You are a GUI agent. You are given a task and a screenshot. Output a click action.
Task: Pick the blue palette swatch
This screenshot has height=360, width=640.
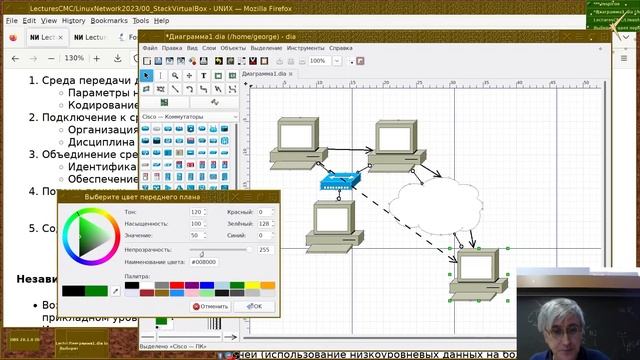point(207,285)
